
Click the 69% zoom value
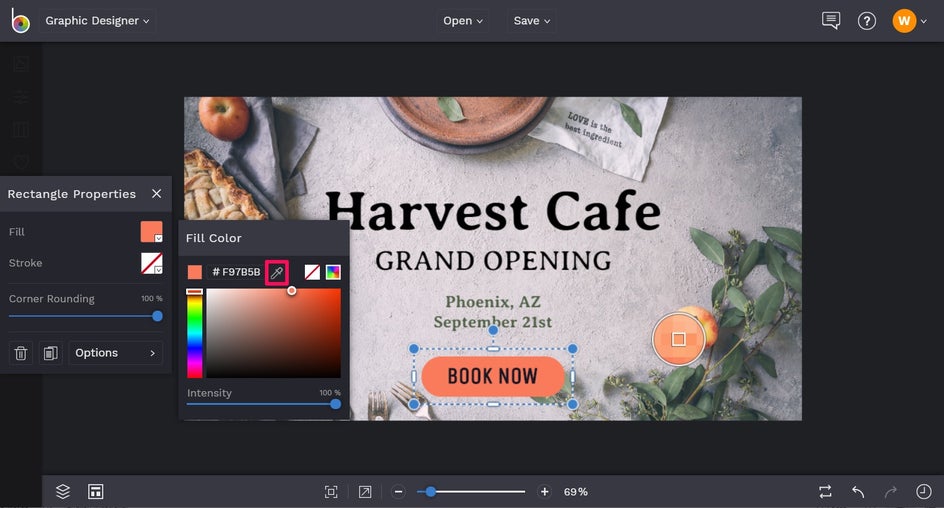point(576,492)
